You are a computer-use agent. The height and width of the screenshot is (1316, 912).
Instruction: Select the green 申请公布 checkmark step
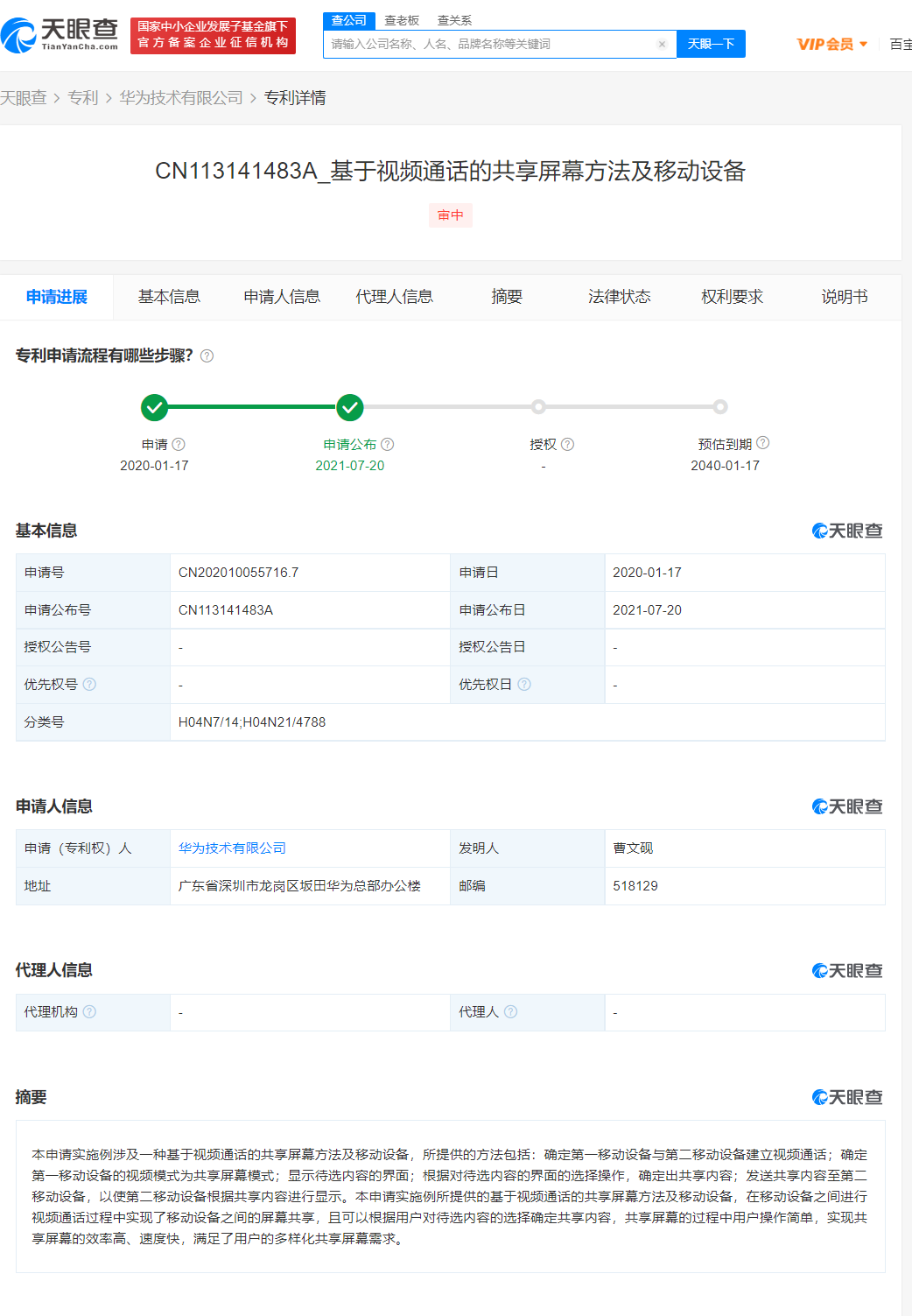click(350, 407)
